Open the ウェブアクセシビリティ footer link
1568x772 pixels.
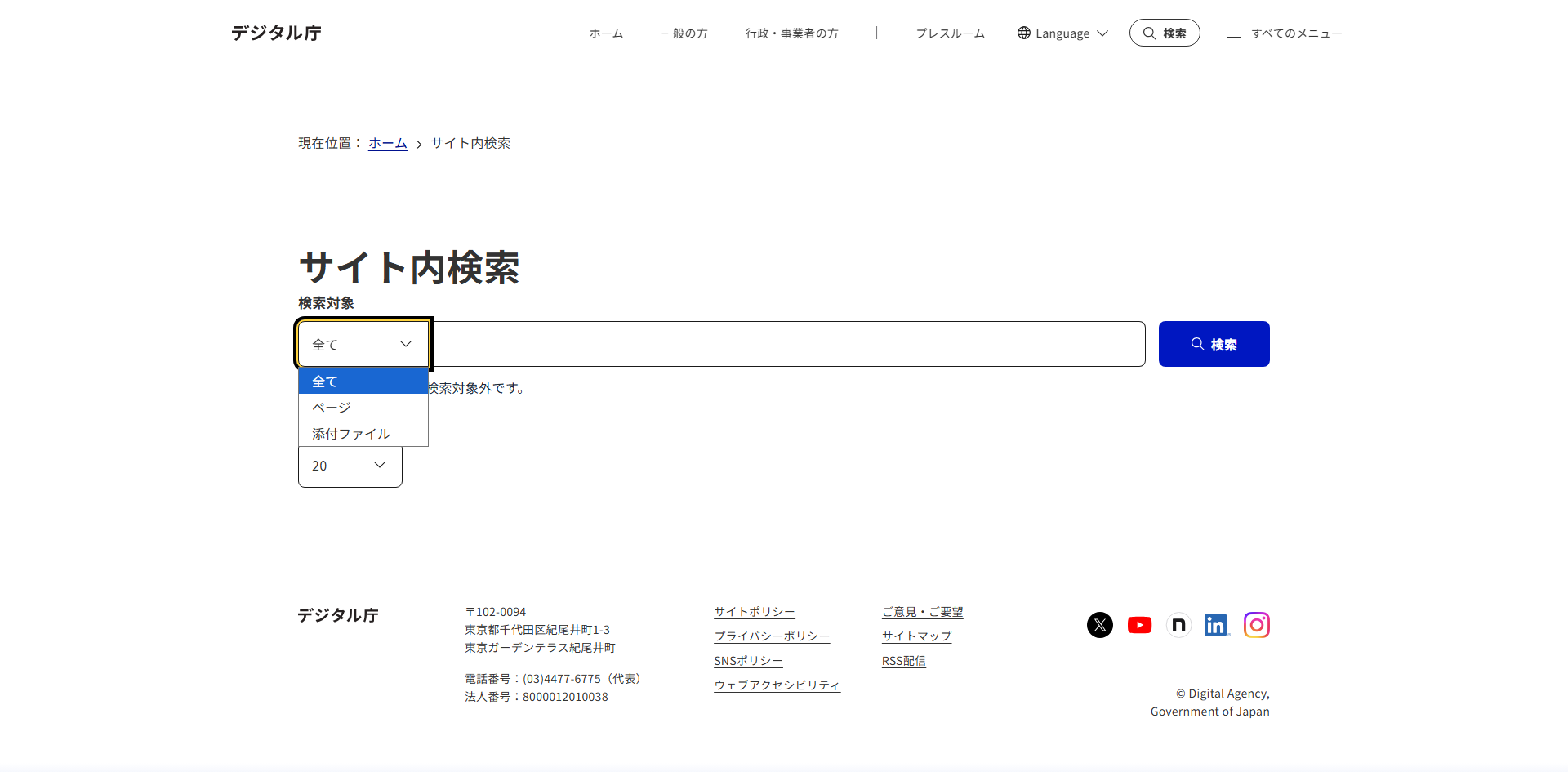(777, 685)
